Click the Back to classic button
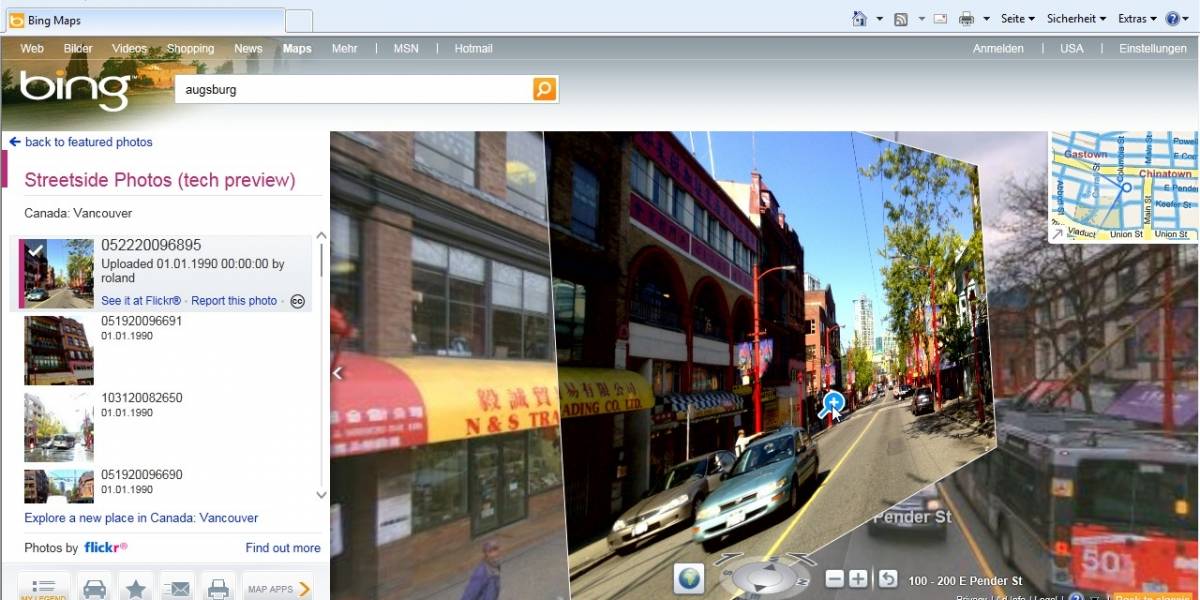 tap(1153, 597)
